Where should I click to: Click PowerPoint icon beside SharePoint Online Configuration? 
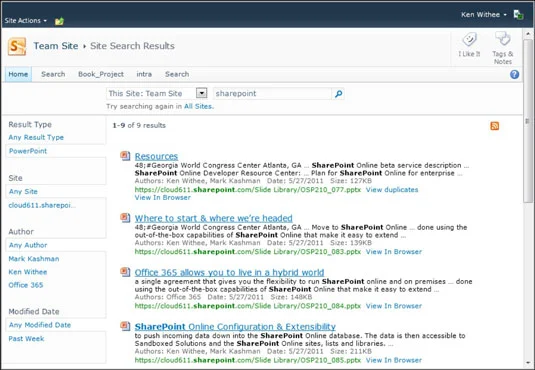125,326
